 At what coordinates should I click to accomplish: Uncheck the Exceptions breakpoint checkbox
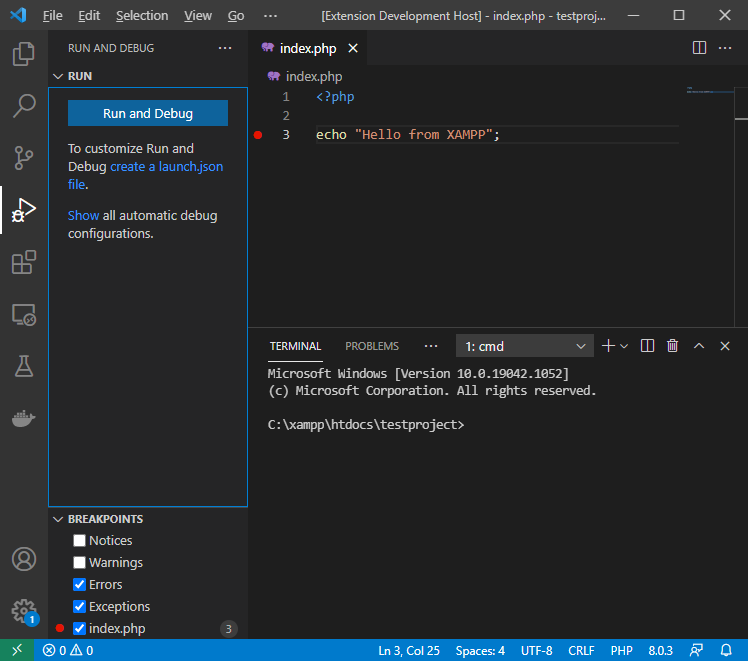click(x=79, y=606)
